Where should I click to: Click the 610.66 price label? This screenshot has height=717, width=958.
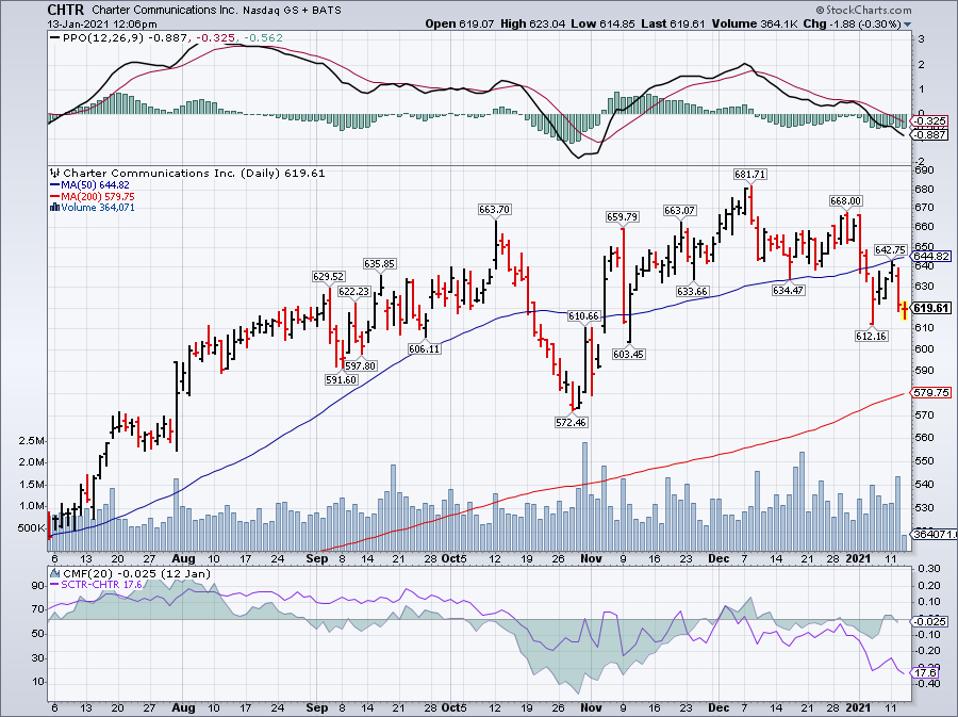click(584, 316)
